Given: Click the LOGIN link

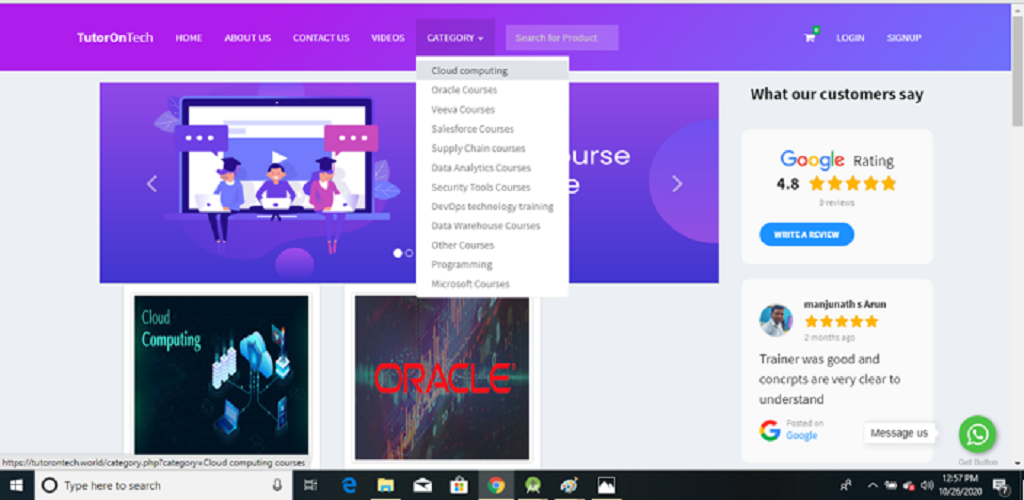Looking at the screenshot, I should pos(850,38).
